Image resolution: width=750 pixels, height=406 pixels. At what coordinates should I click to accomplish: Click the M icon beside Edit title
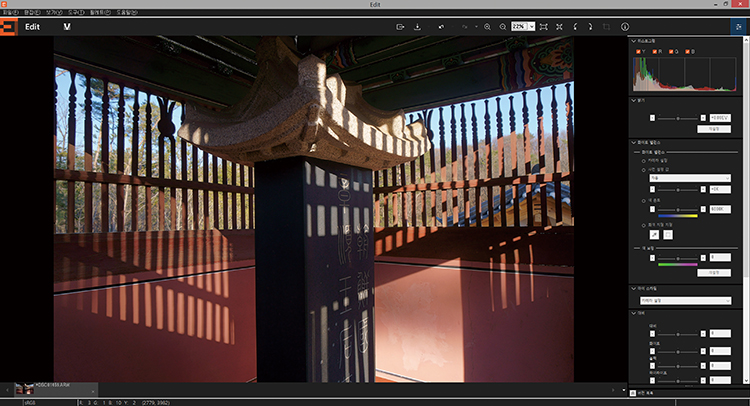tap(67, 27)
